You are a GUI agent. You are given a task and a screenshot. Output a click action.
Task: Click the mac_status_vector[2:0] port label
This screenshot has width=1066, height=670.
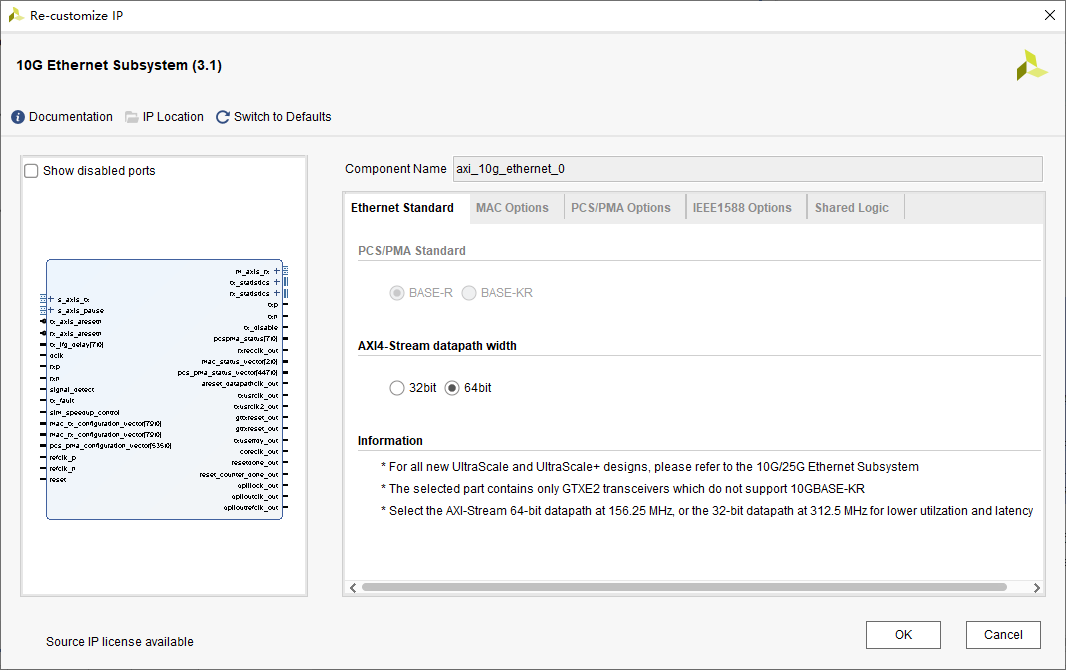(239, 362)
